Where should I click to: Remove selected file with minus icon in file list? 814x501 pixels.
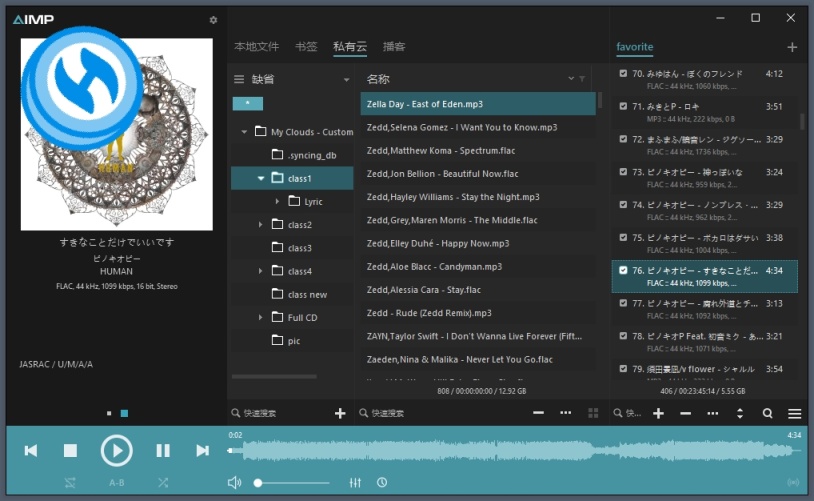coord(538,413)
